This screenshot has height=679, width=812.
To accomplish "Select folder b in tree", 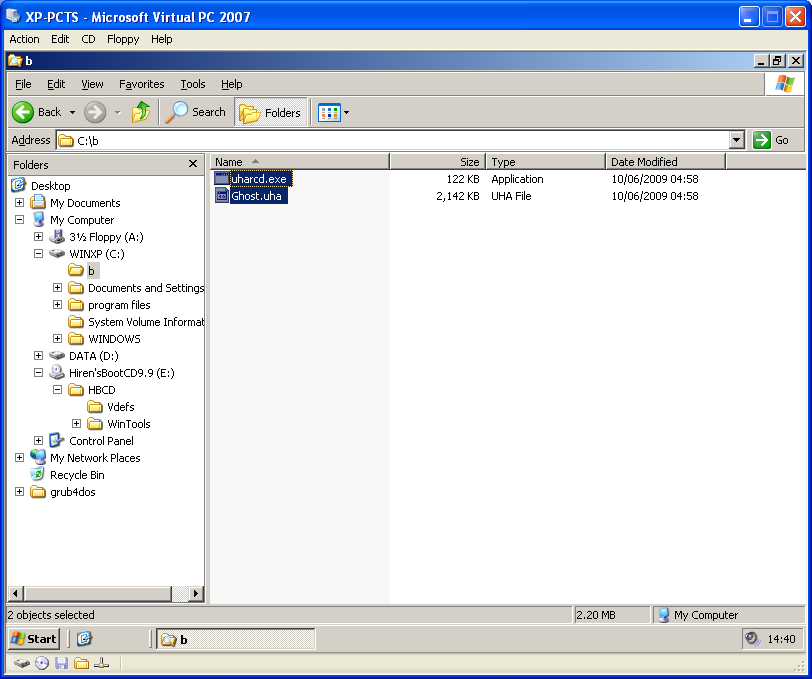I will [x=91, y=270].
